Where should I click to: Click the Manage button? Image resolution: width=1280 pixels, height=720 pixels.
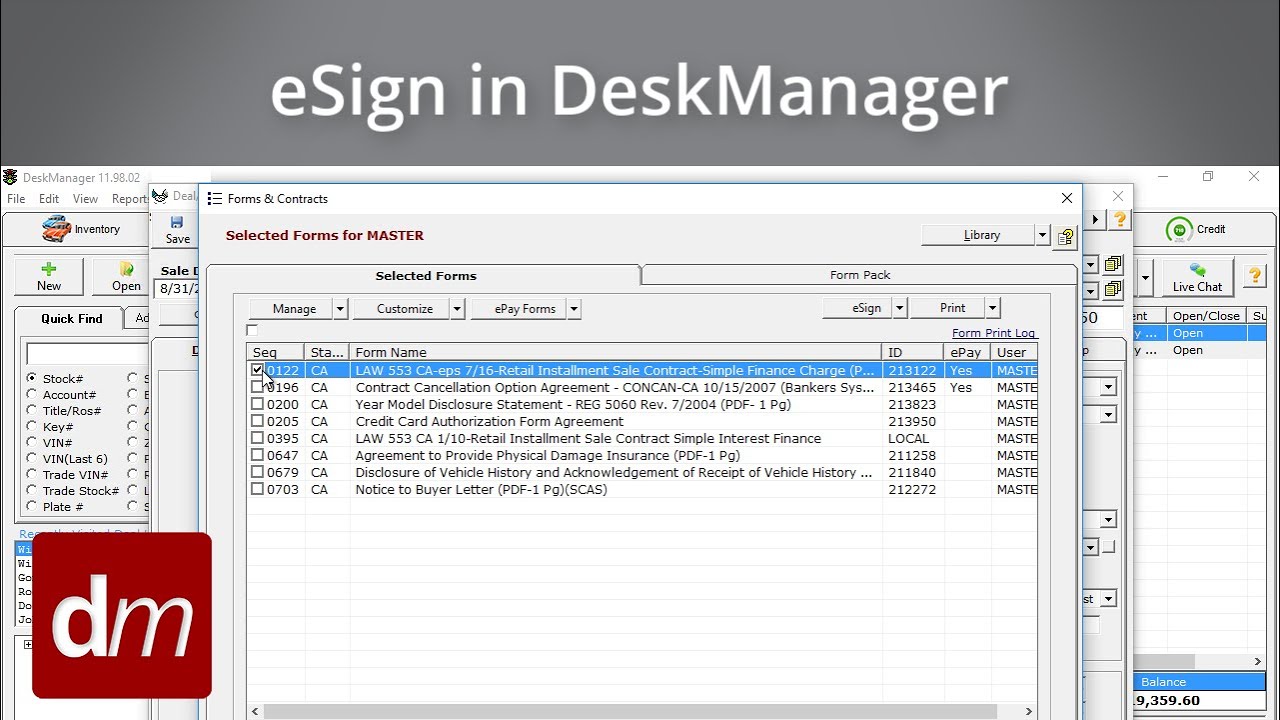(x=291, y=309)
